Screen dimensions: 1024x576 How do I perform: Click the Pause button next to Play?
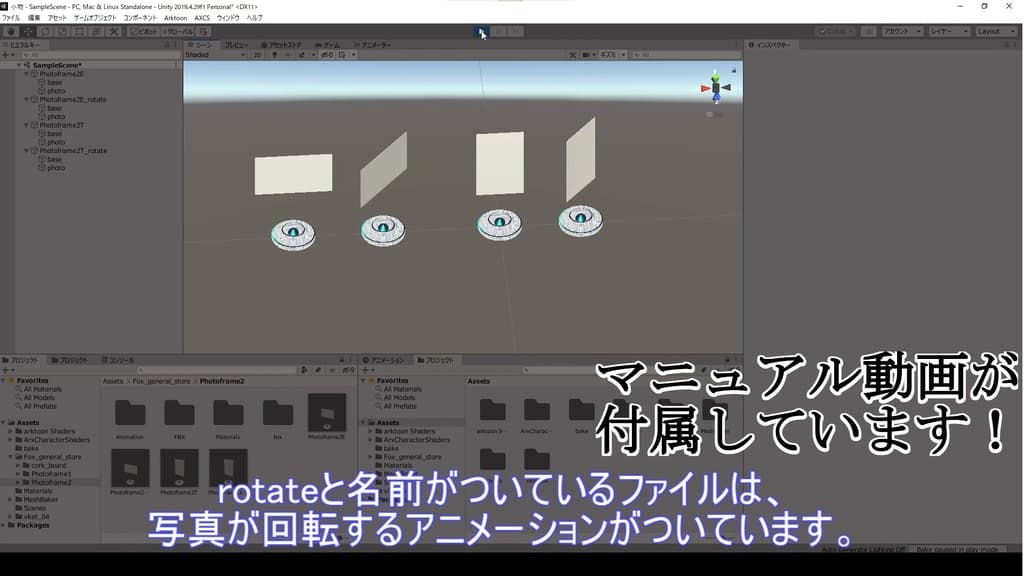(500, 31)
